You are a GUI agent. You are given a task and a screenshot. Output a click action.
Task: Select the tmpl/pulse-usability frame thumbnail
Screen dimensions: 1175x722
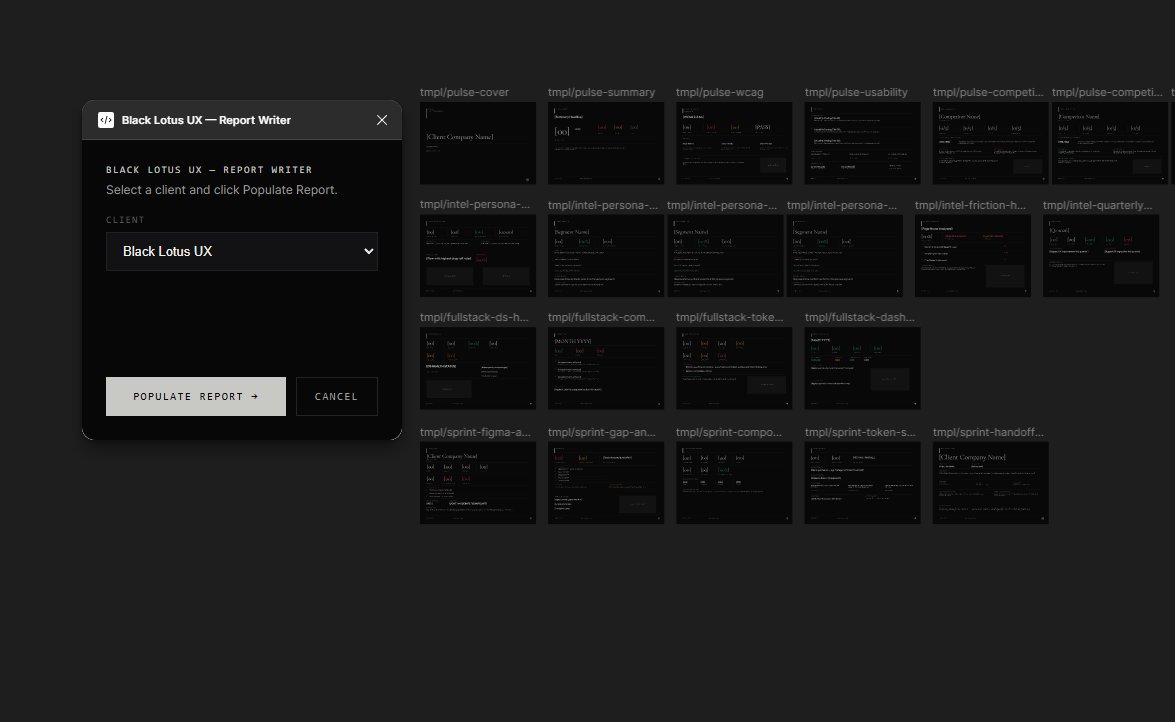861,142
